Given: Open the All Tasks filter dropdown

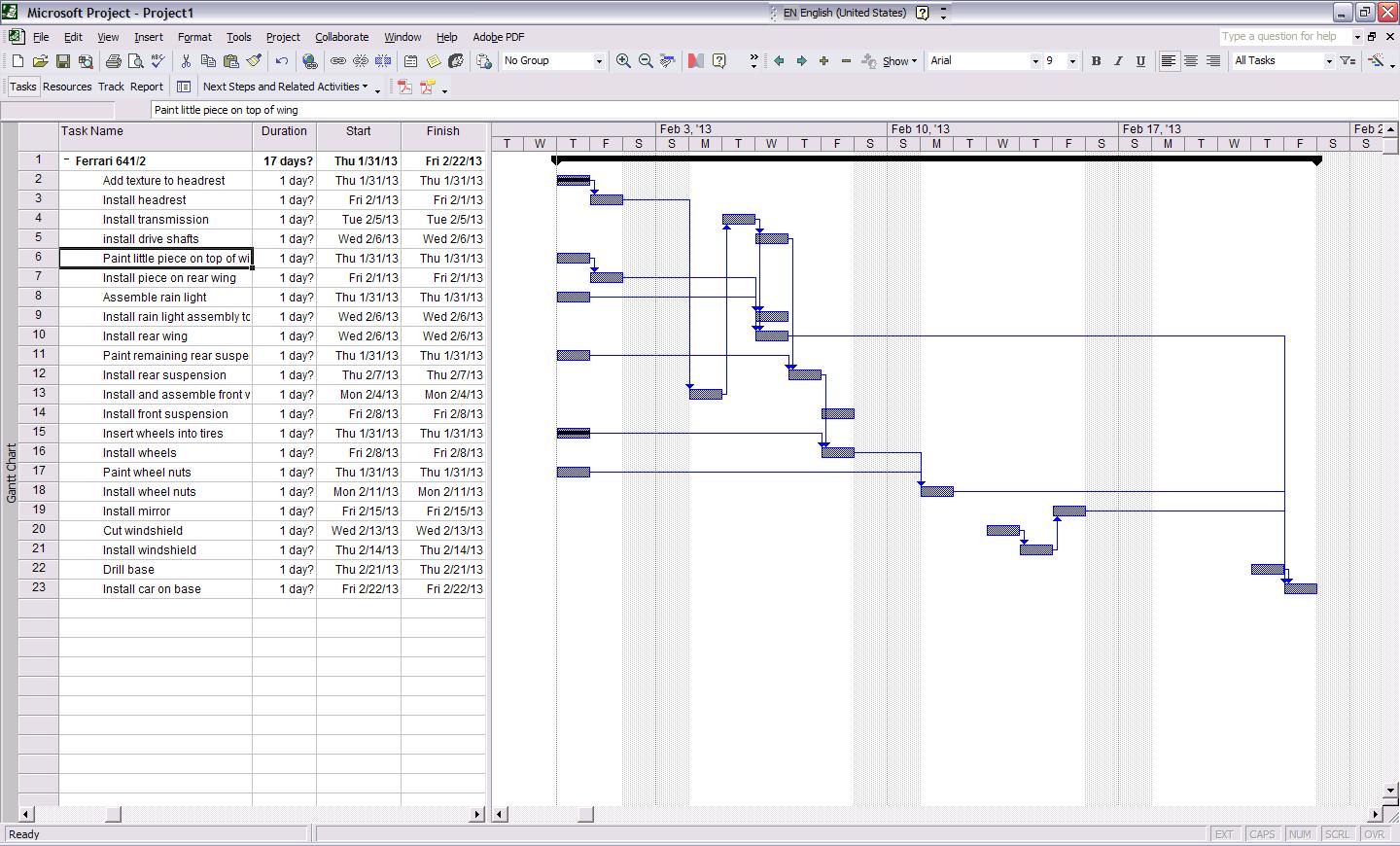Looking at the screenshot, I should tap(1329, 61).
